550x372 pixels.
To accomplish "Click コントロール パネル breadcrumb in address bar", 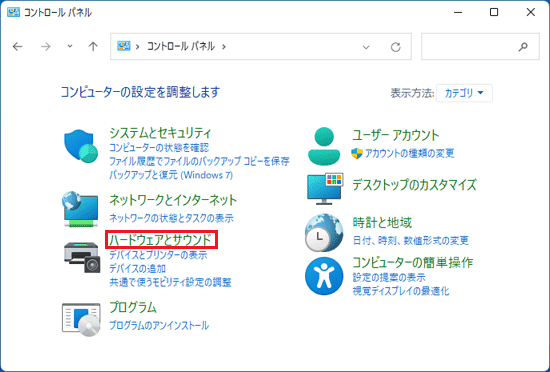I will (x=181, y=46).
